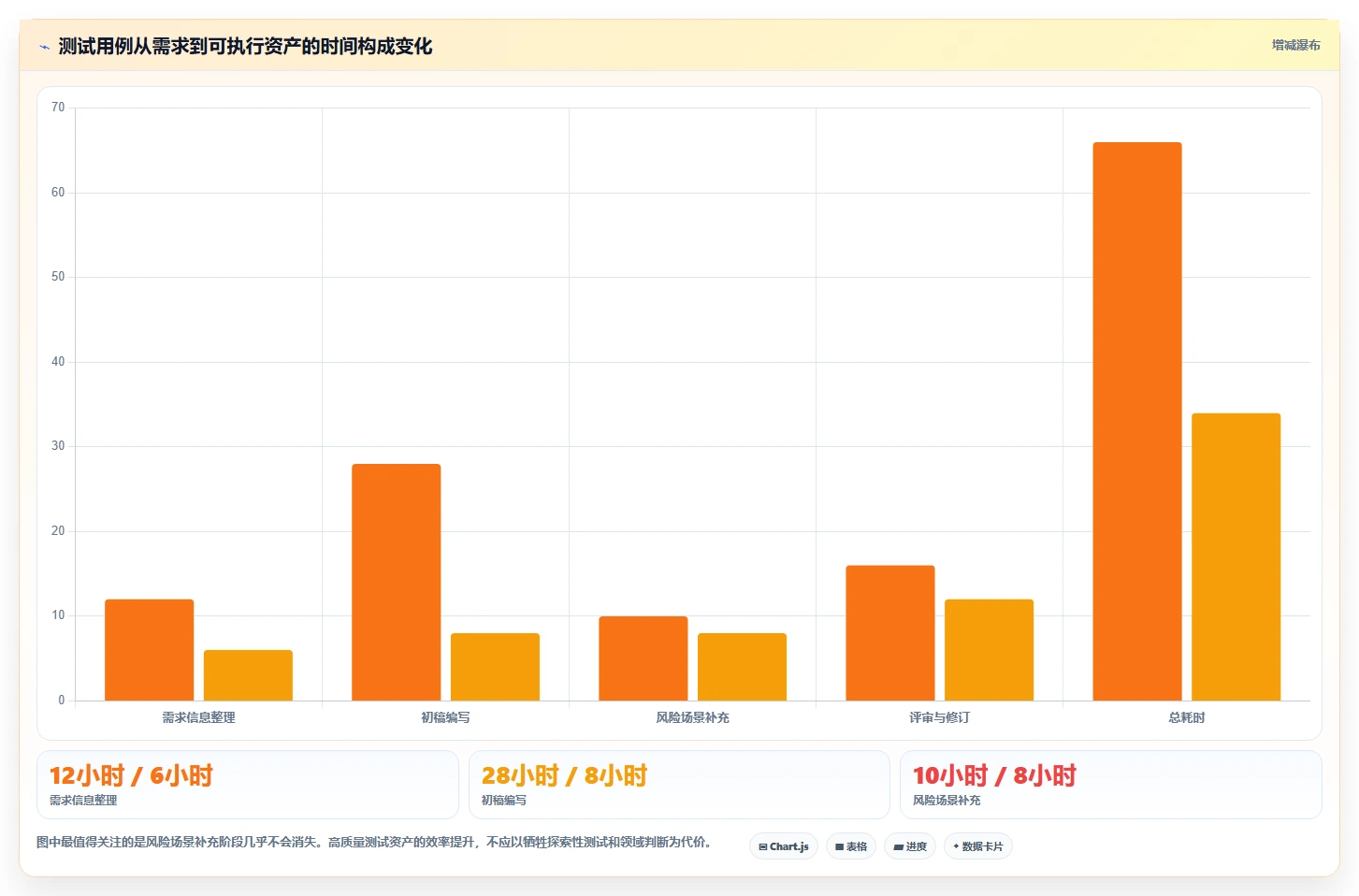Click the chart title 测试用例从需求到可执行资产的时间构成变化

coord(245,46)
